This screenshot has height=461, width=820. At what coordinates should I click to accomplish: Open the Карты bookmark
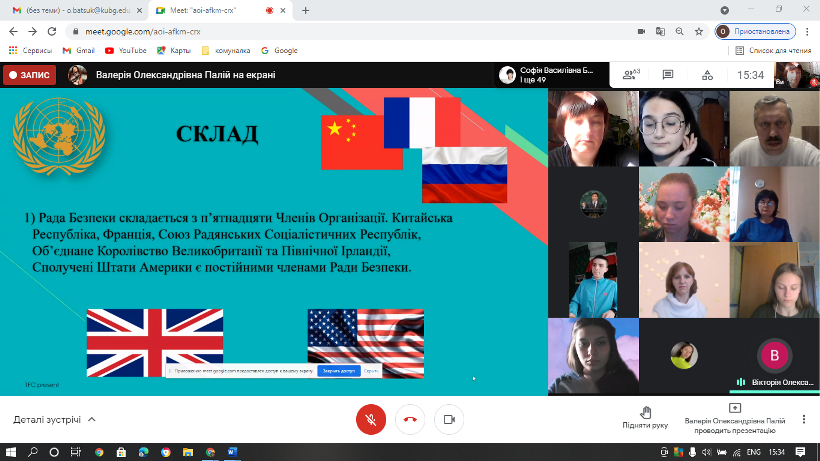pyautogui.click(x=174, y=51)
